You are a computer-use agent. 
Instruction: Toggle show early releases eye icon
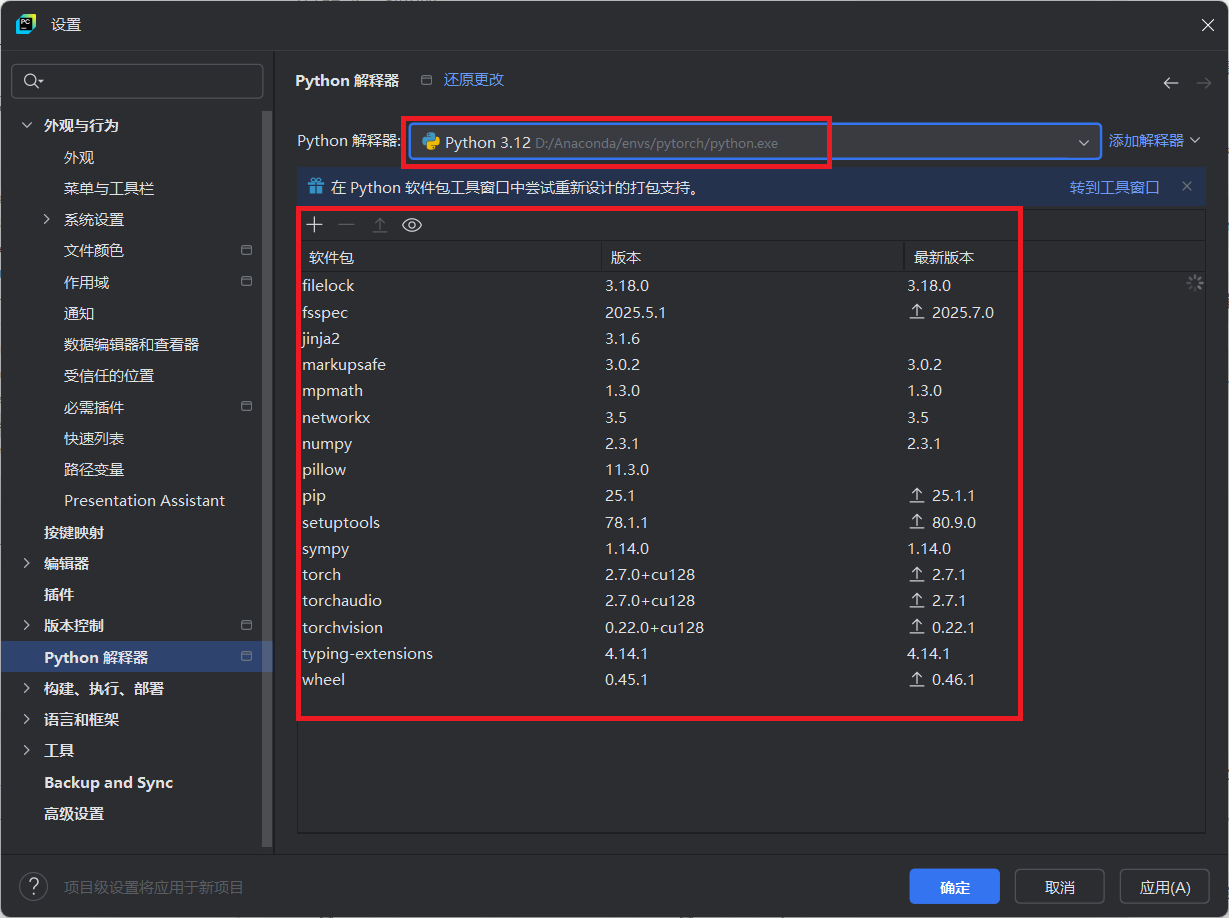[x=412, y=225]
